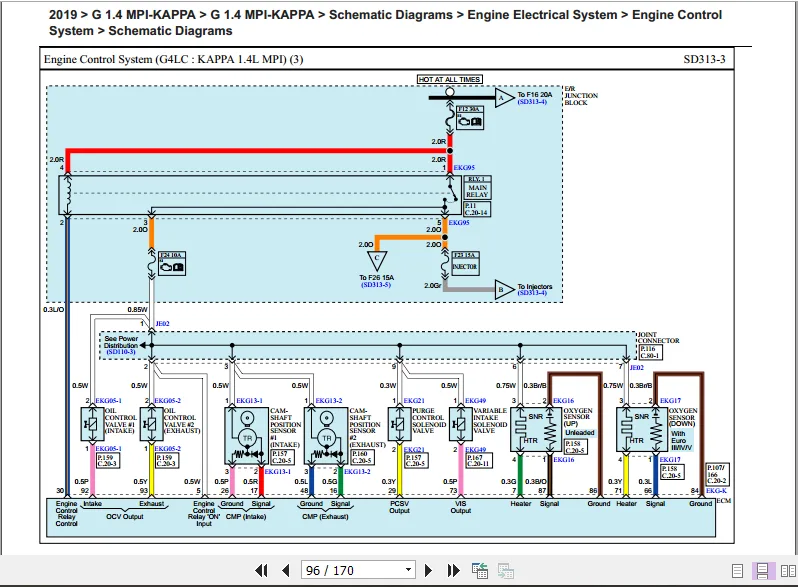Click the variable intake solenoid valve symbol
The height and width of the screenshot is (587, 798).
pyautogui.click(x=461, y=424)
